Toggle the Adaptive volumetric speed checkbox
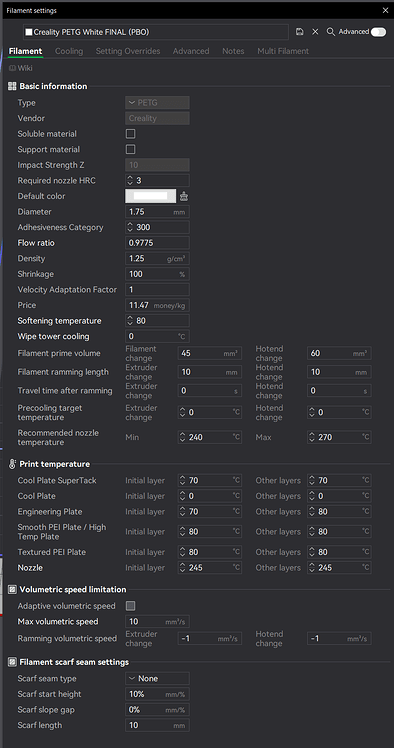The height and width of the screenshot is (748, 394). coord(130,606)
